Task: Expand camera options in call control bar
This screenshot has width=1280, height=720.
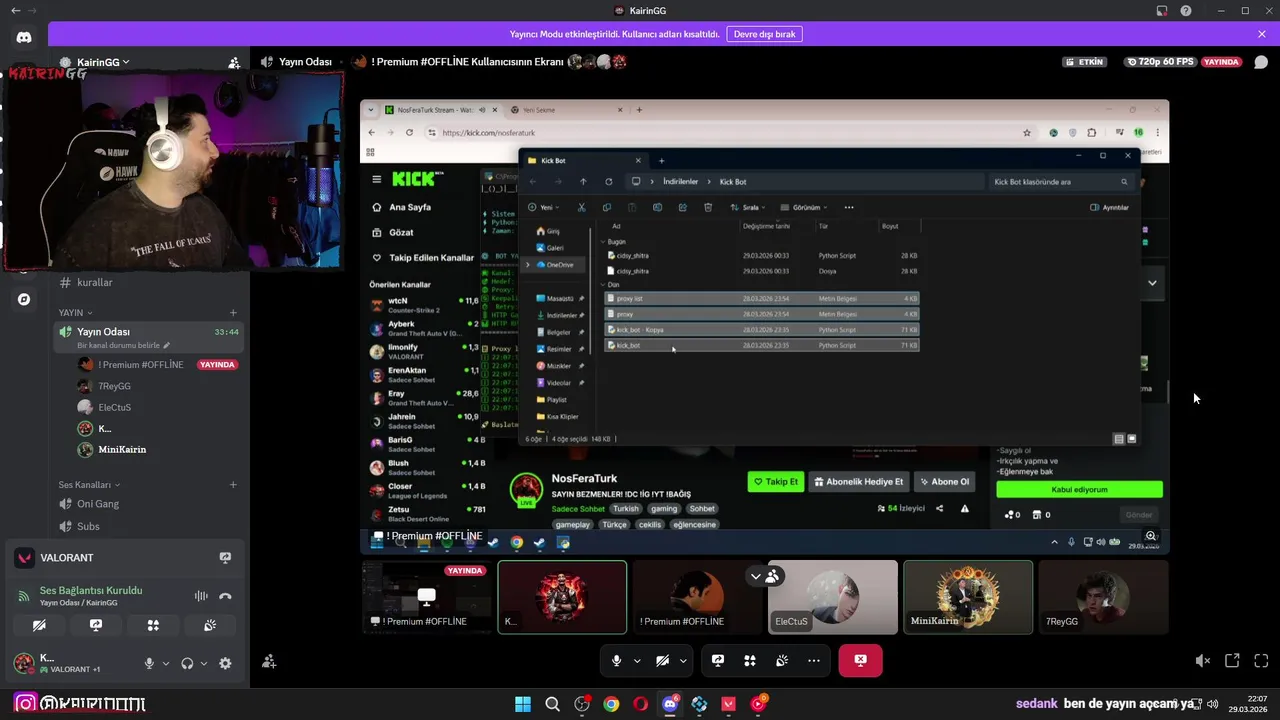Action: tap(683, 661)
